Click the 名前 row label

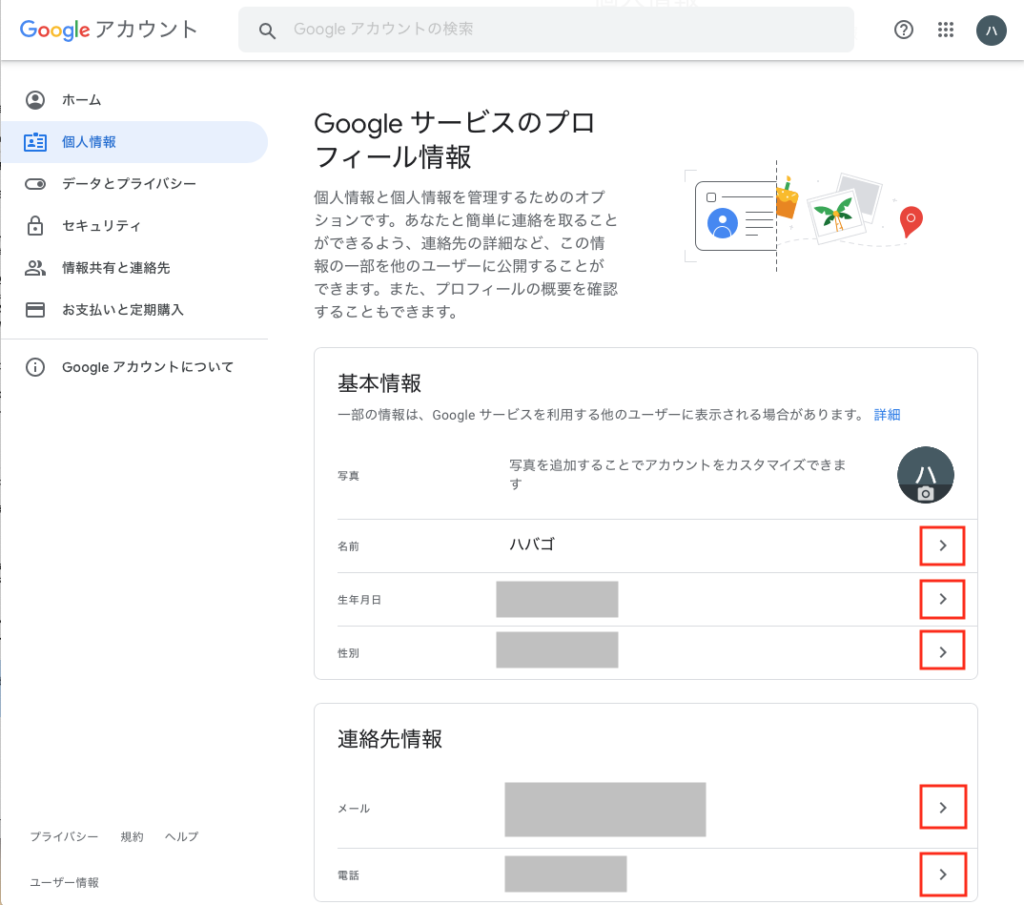(348, 546)
